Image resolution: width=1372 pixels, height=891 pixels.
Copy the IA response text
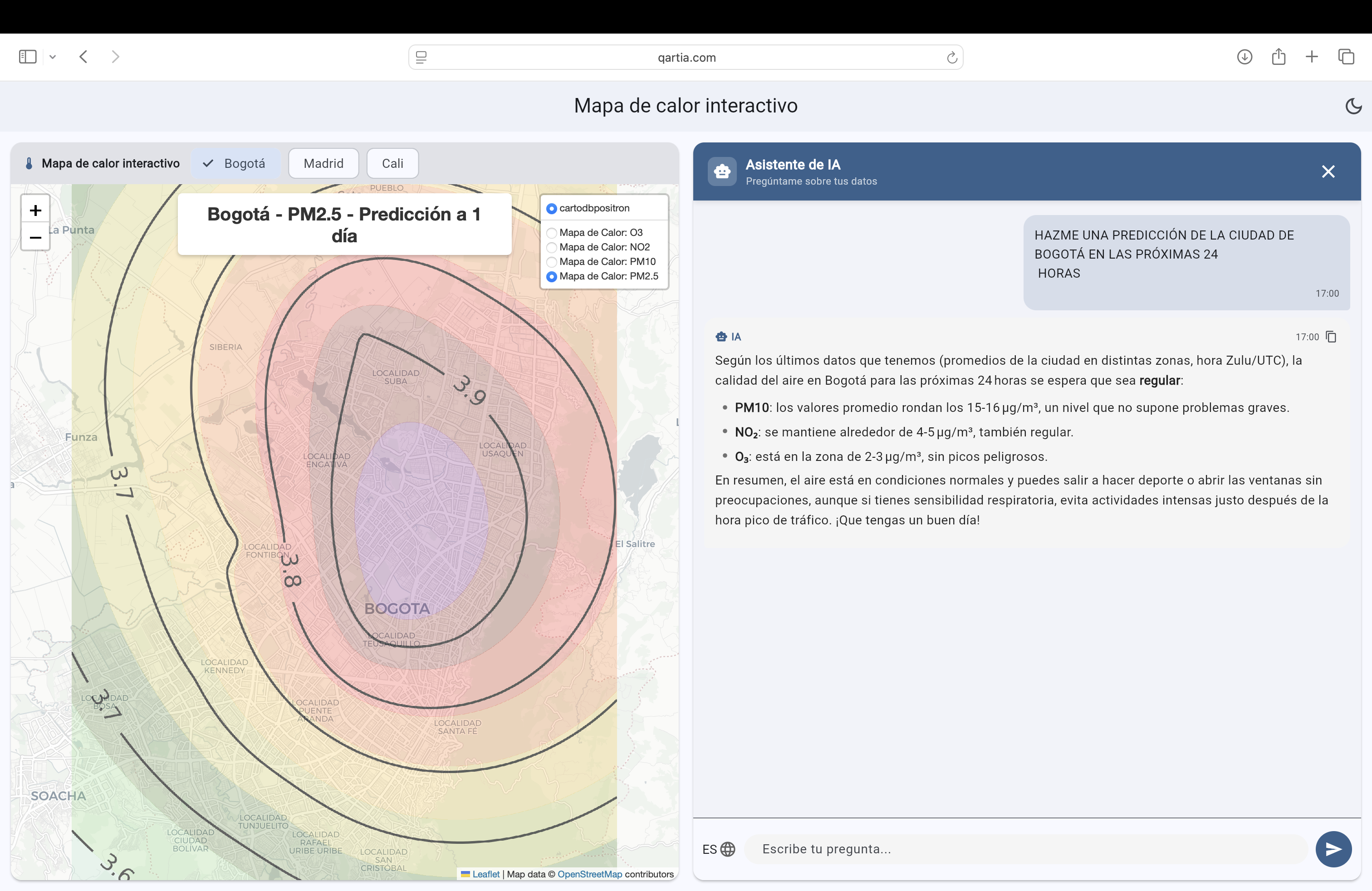coord(1331,337)
